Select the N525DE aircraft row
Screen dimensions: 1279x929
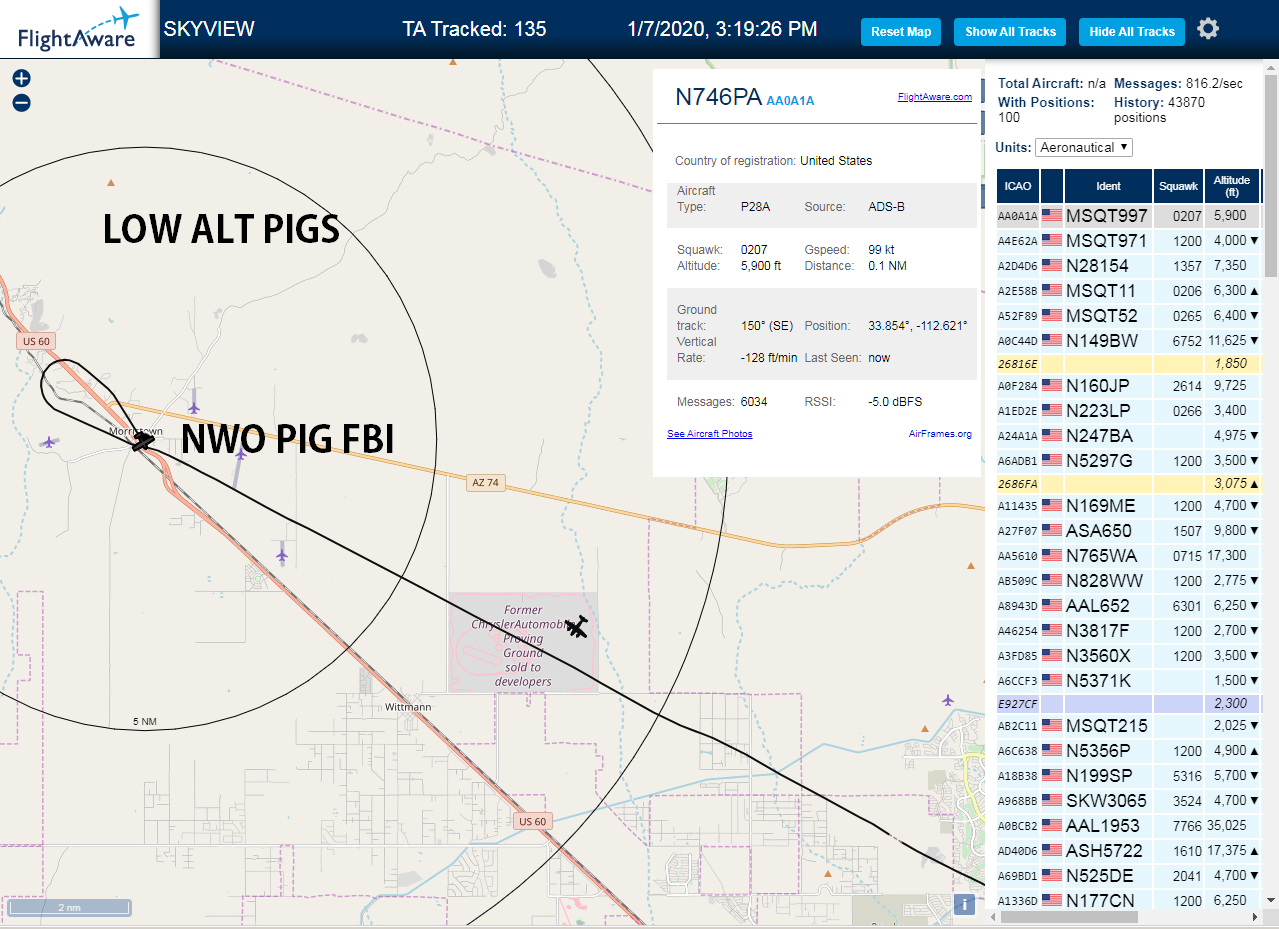[1128, 876]
